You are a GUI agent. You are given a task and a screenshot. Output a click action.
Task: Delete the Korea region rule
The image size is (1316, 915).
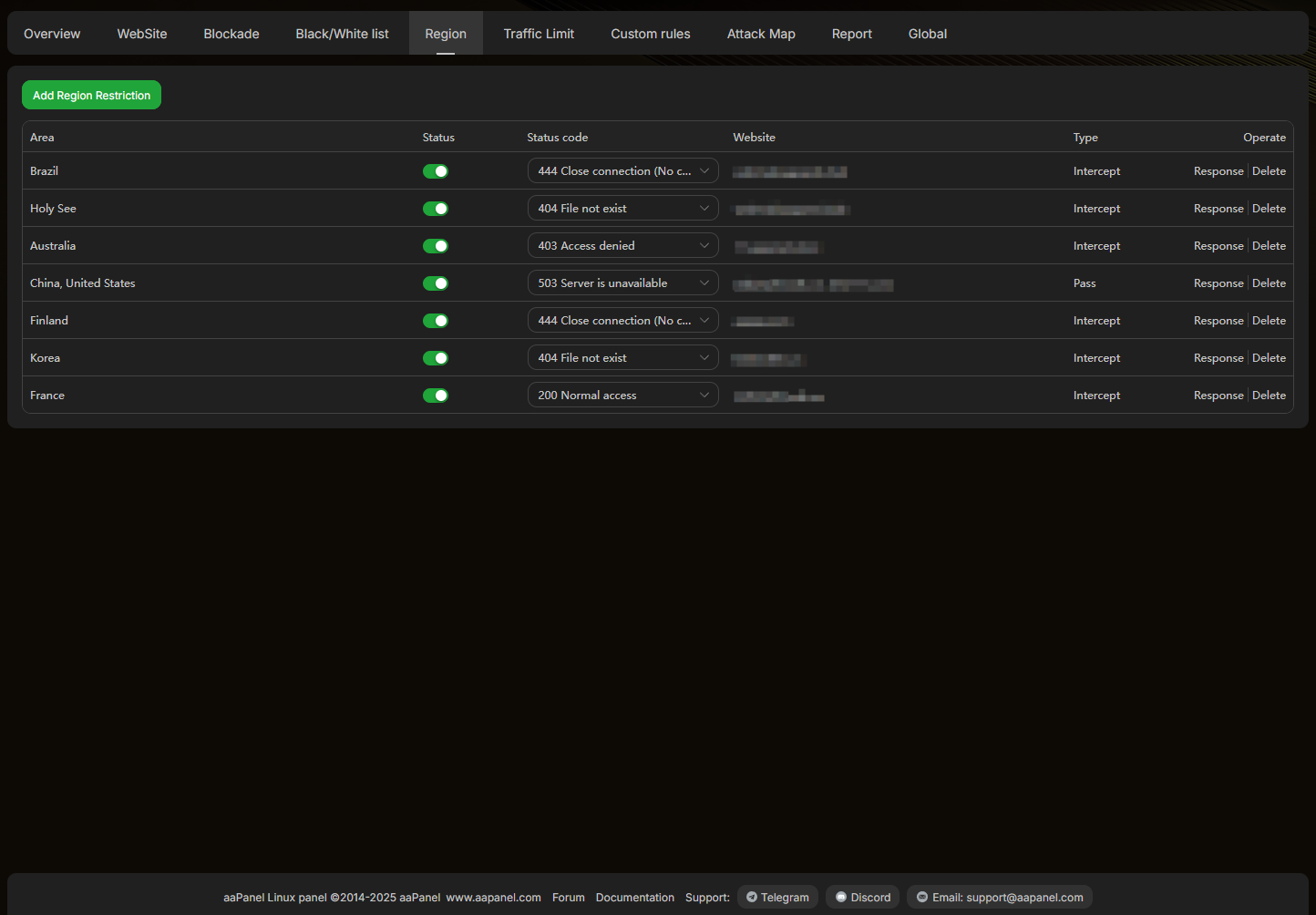[1269, 358]
